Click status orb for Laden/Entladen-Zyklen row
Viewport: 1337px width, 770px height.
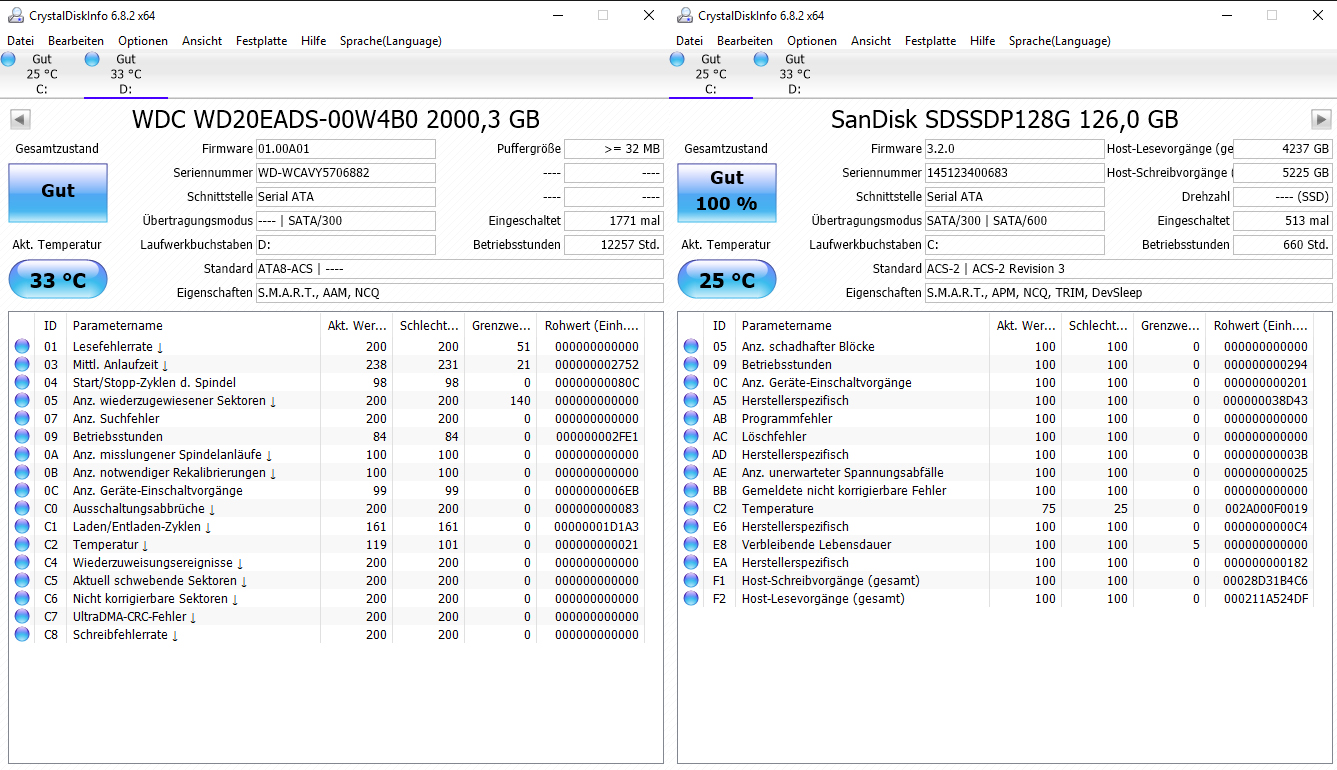pyautogui.click(x=22, y=527)
